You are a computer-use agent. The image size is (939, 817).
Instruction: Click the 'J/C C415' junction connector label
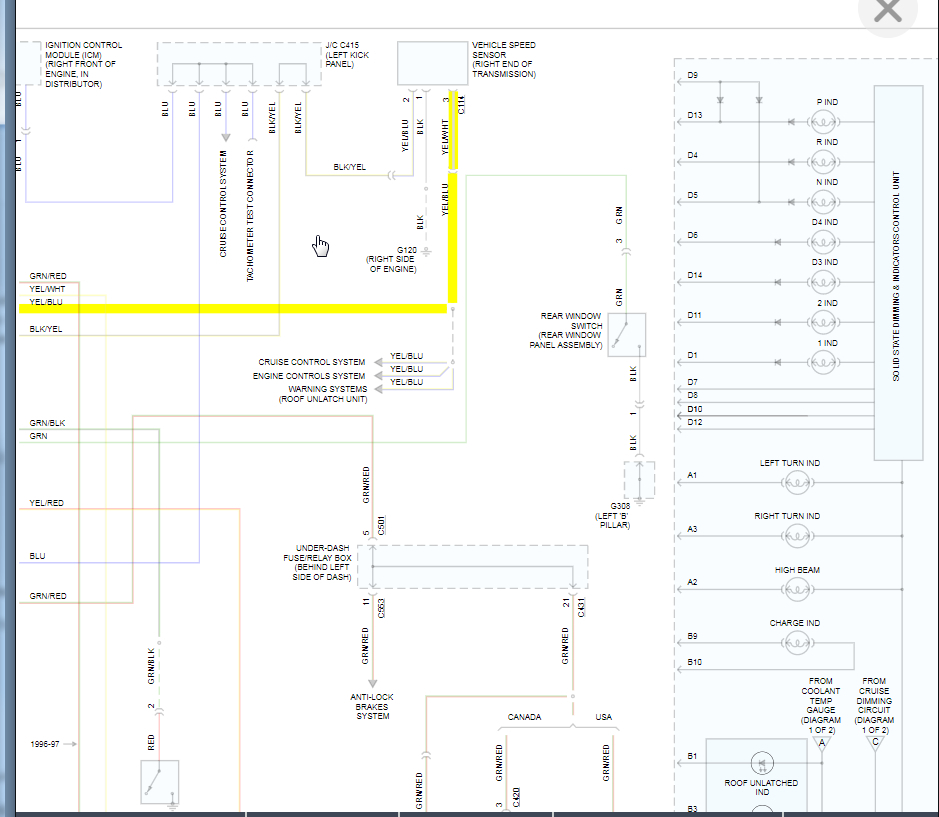tap(347, 55)
